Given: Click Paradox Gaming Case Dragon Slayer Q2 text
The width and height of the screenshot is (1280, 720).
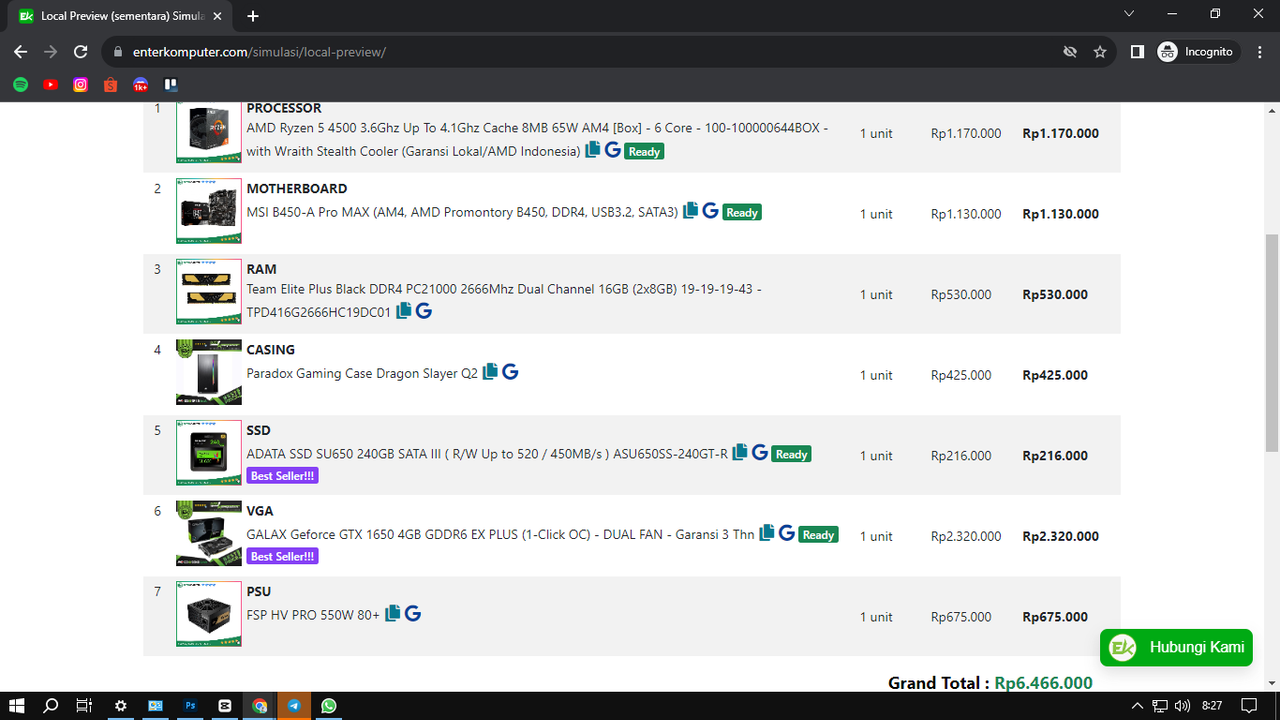Looking at the screenshot, I should click(362, 373).
